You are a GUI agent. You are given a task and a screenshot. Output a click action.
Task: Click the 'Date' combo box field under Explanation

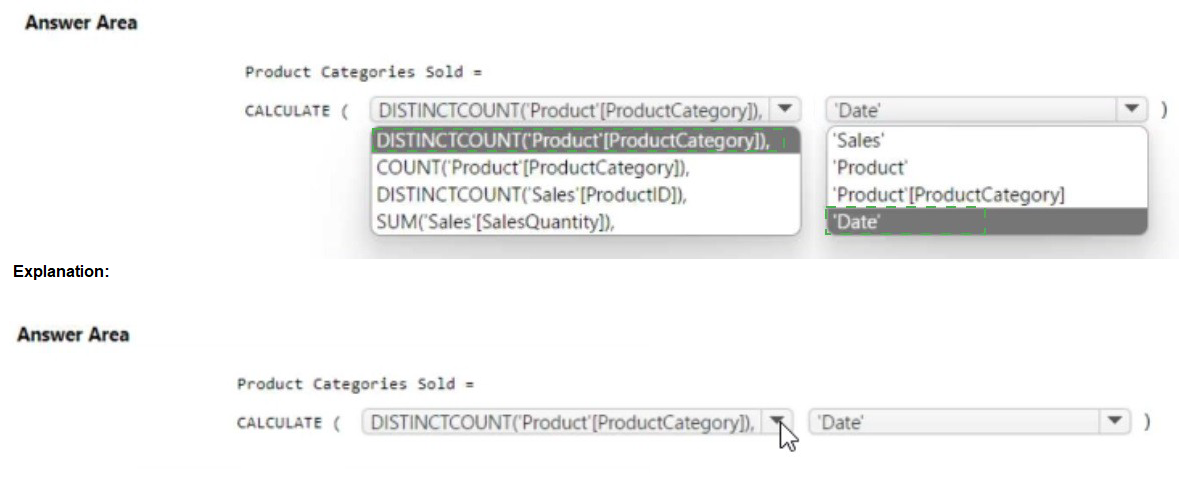pyautogui.click(x=955, y=422)
